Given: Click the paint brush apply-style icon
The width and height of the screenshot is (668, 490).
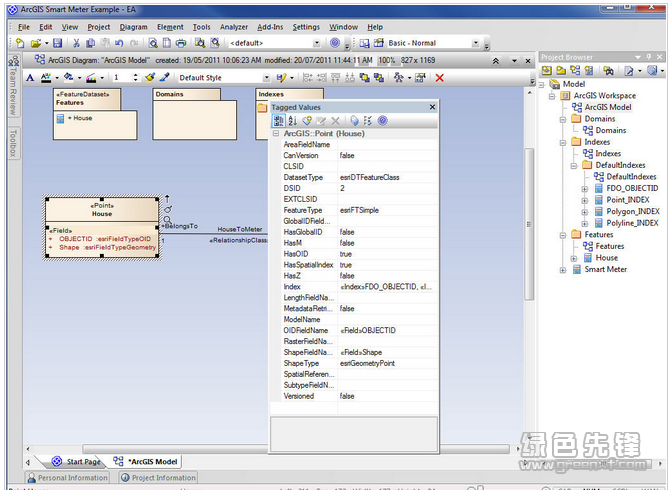Looking at the screenshot, I should [x=150, y=78].
